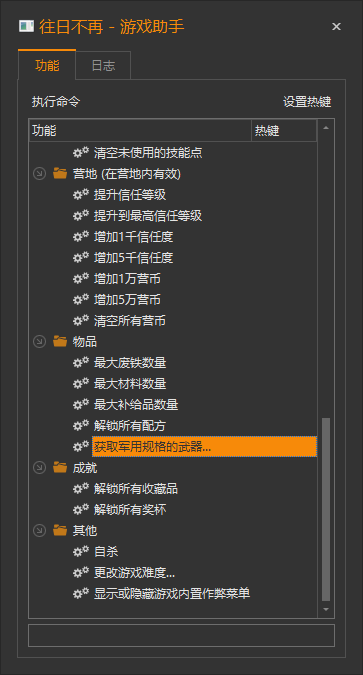The height and width of the screenshot is (675, 363).
Task: Click gear icon beside 清空未使用的技能点
Action: pos(81,152)
